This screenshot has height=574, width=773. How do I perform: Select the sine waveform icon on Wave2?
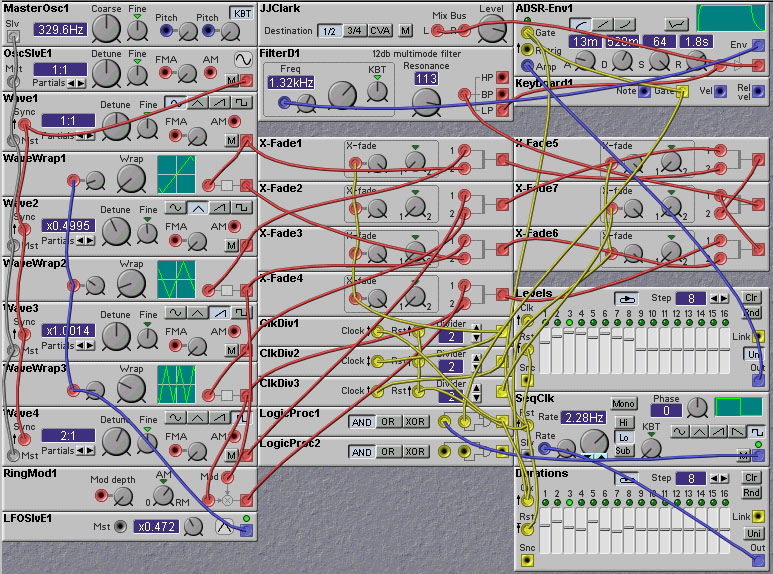pyautogui.click(x=175, y=207)
